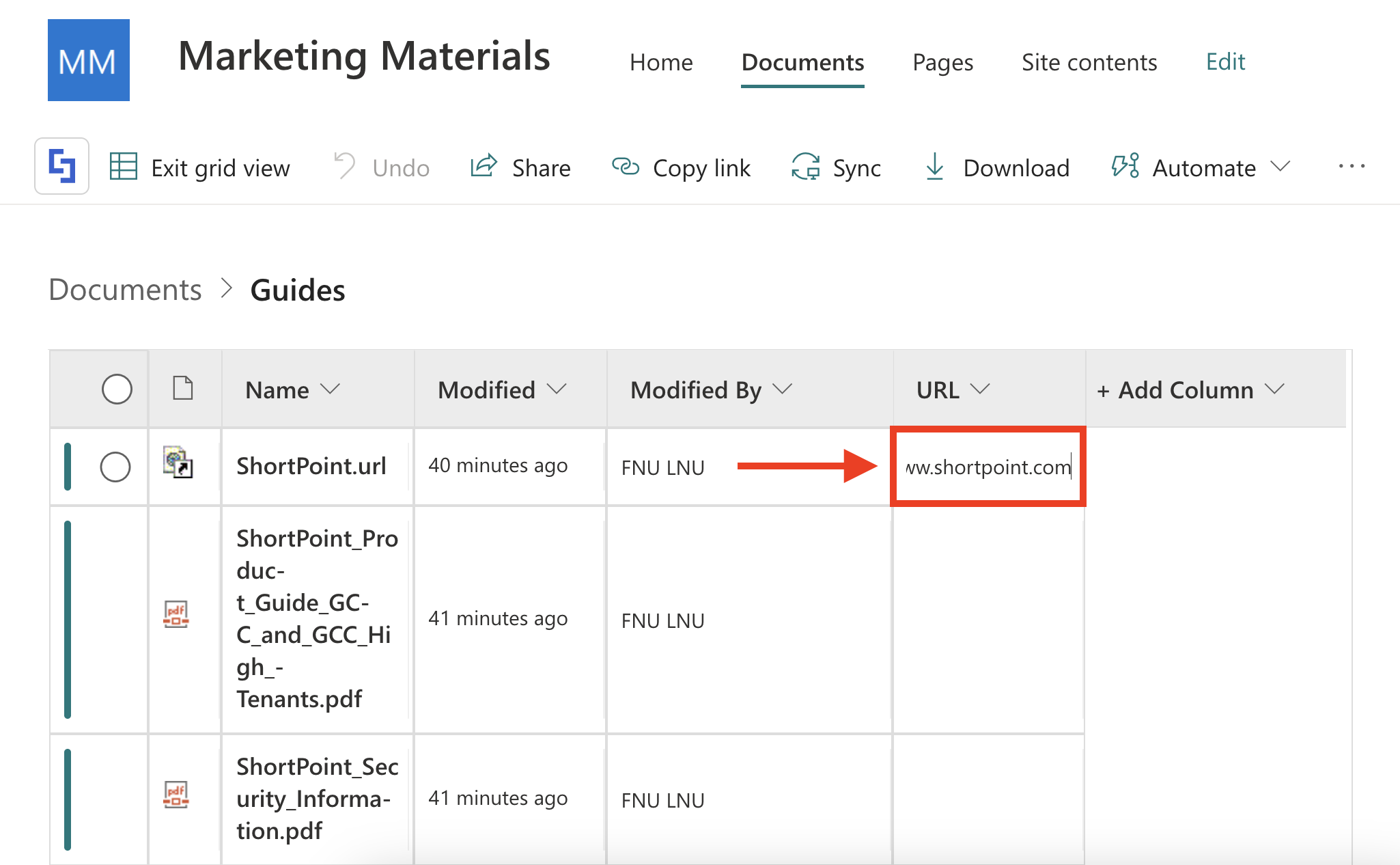The width and height of the screenshot is (1400, 865).
Task: Open the Site contents tab
Action: click(1089, 62)
